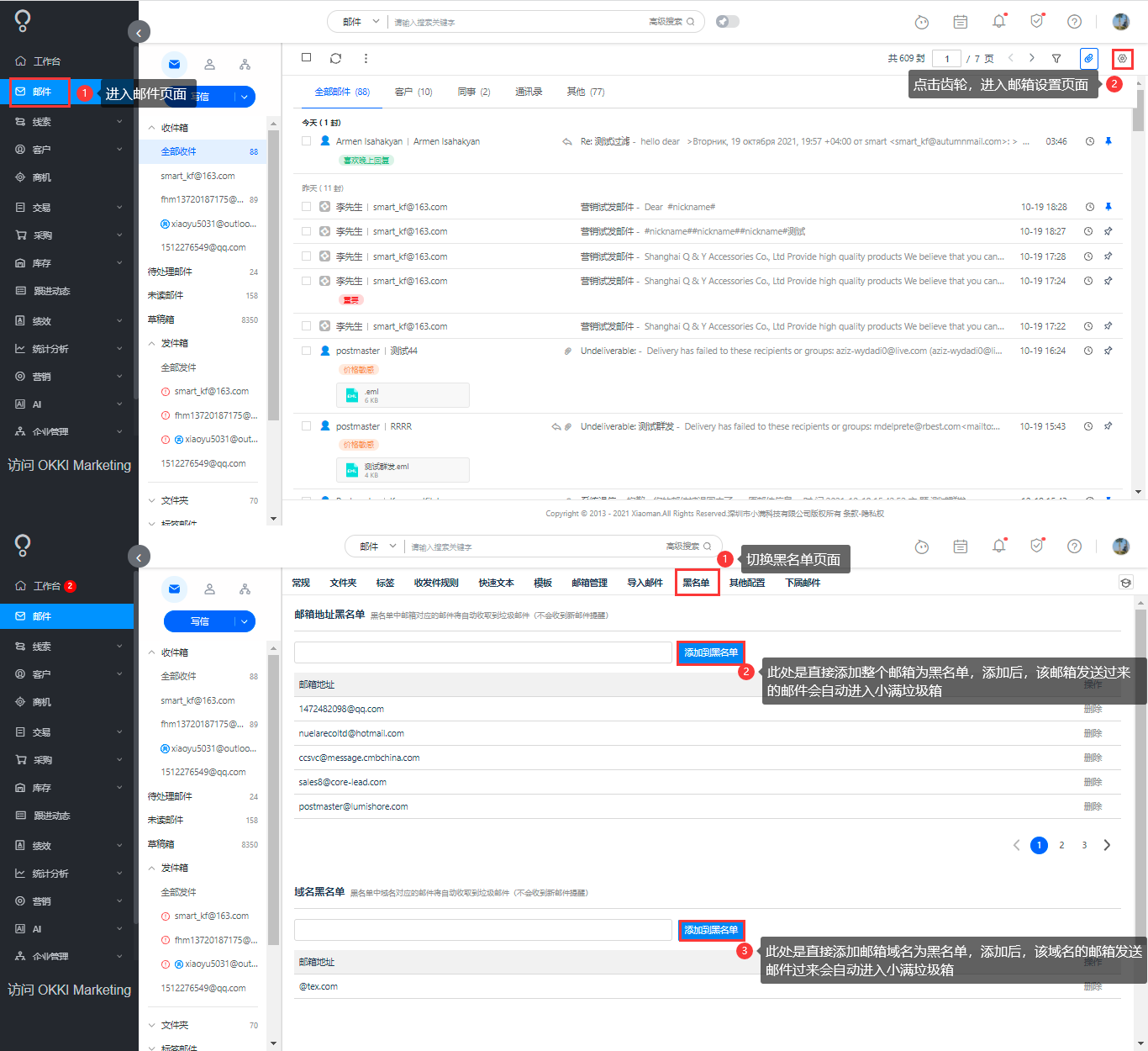Expand 线索 menu in mail list view sidebar
1148x1051 pixels.
pos(119,122)
